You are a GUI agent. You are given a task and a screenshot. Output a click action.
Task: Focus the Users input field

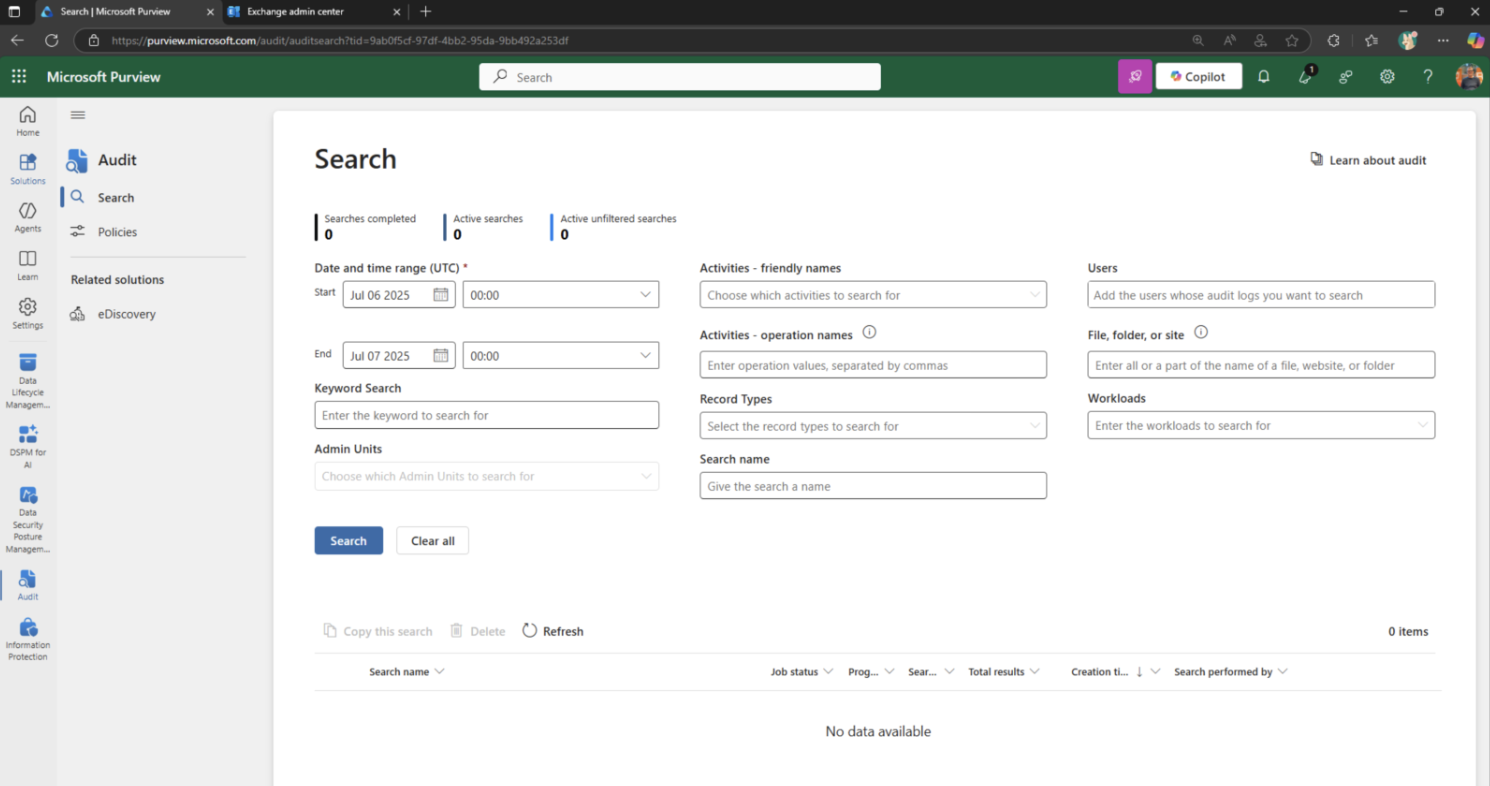coord(1261,295)
